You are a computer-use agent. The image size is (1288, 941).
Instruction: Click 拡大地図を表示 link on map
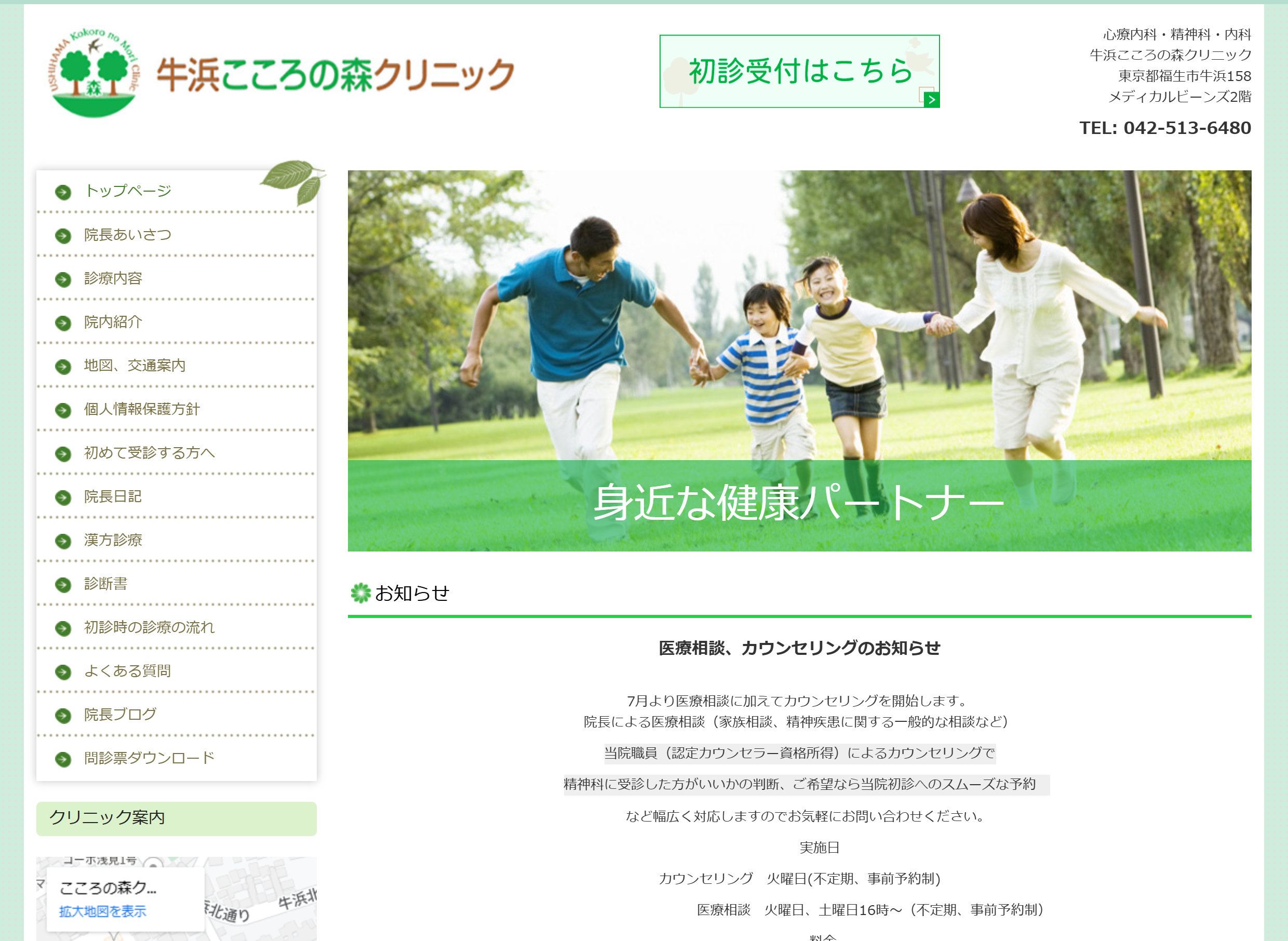tap(102, 911)
